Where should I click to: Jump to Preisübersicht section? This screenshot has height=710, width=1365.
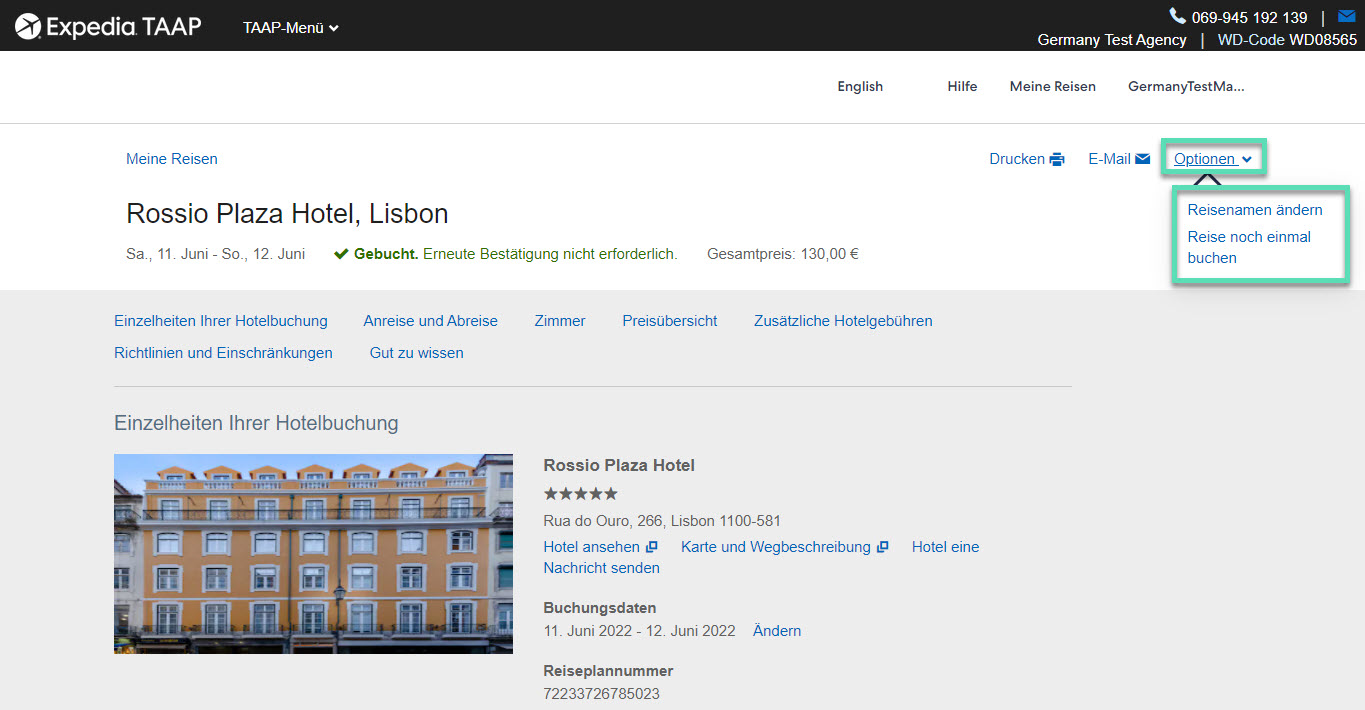point(670,321)
